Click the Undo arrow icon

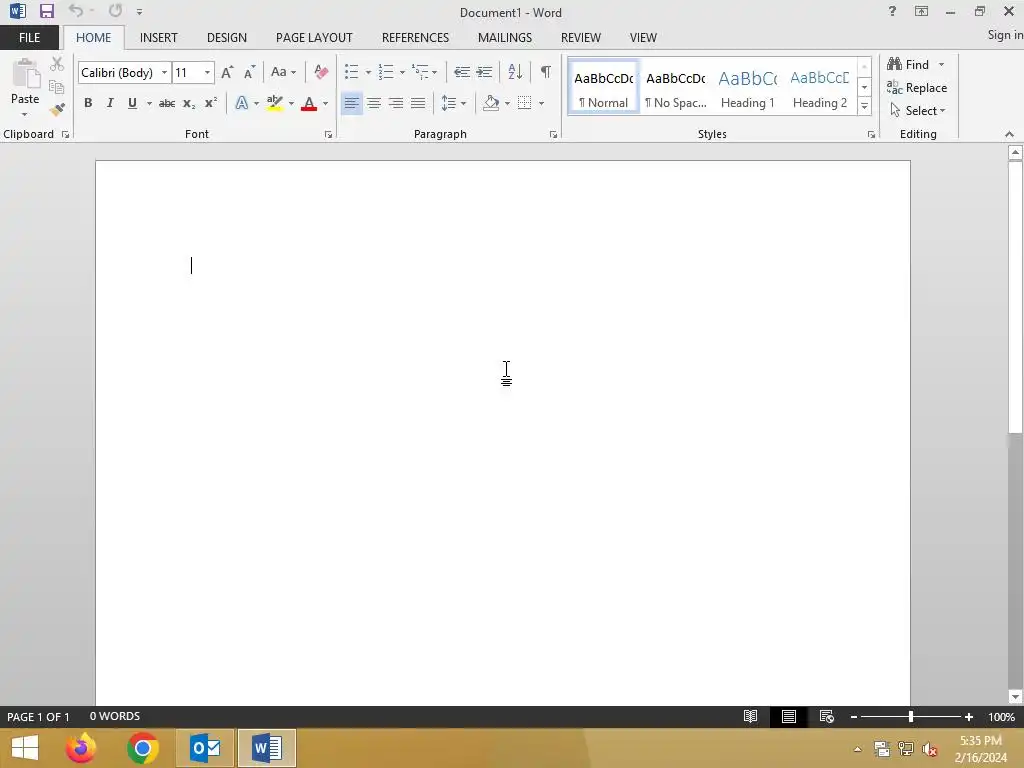click(x=76, y=11)
